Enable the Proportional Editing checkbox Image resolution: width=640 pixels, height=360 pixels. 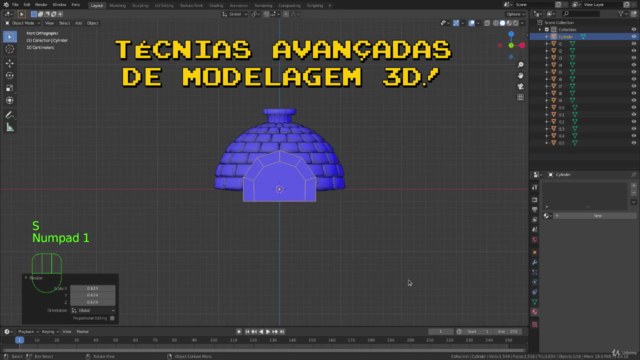tap(112, 318)
